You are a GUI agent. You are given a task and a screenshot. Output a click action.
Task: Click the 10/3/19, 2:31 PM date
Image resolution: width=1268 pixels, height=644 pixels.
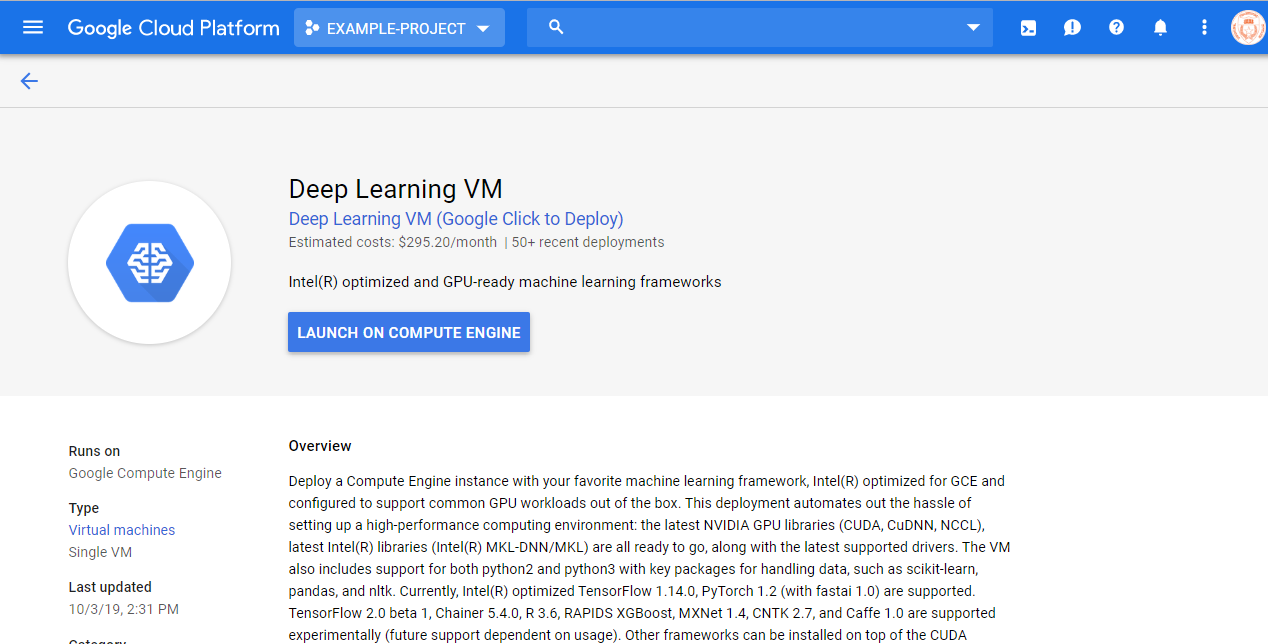tap(124, 609)
